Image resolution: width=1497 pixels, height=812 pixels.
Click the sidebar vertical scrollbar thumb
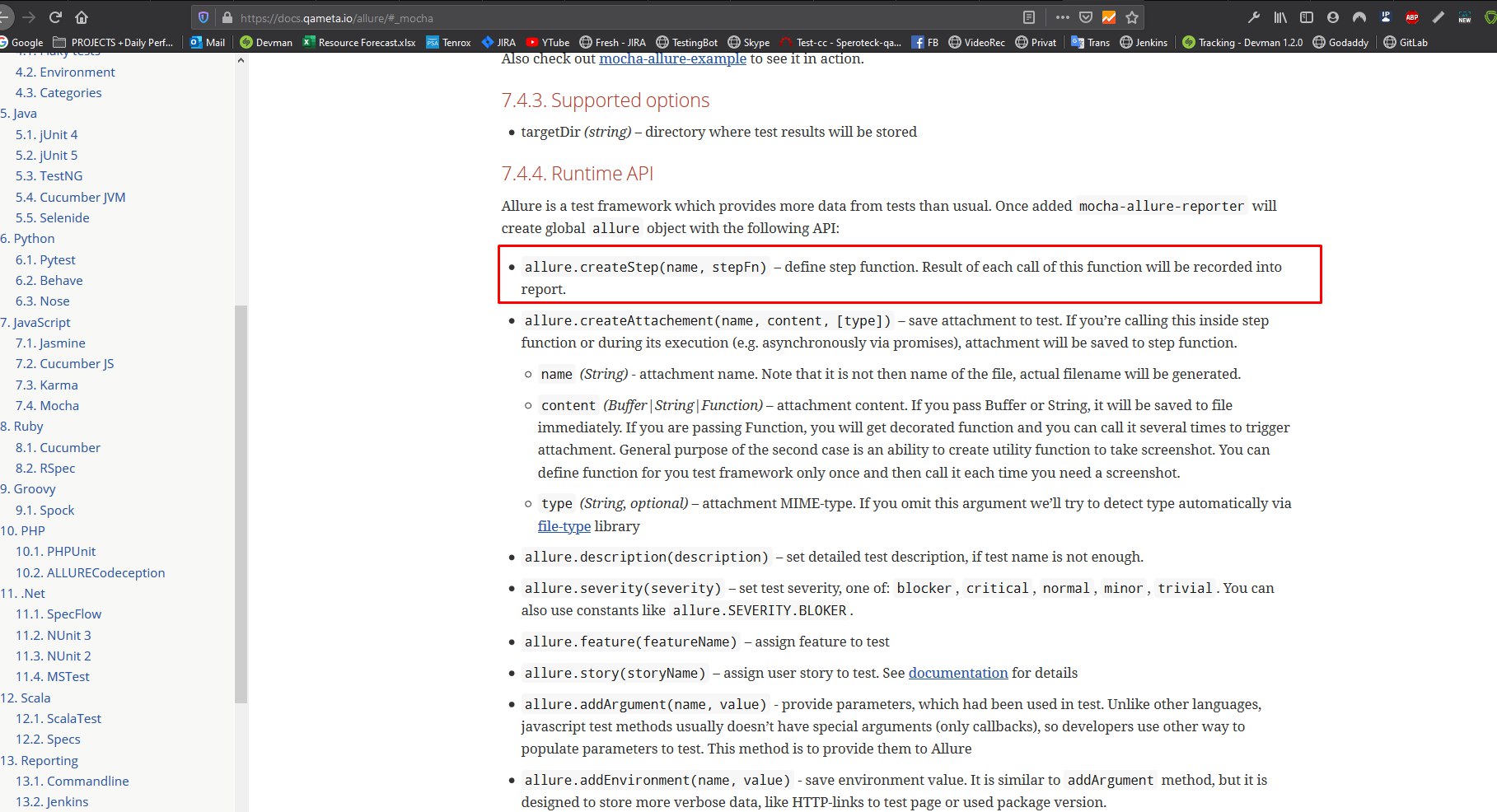coord(241,504)
